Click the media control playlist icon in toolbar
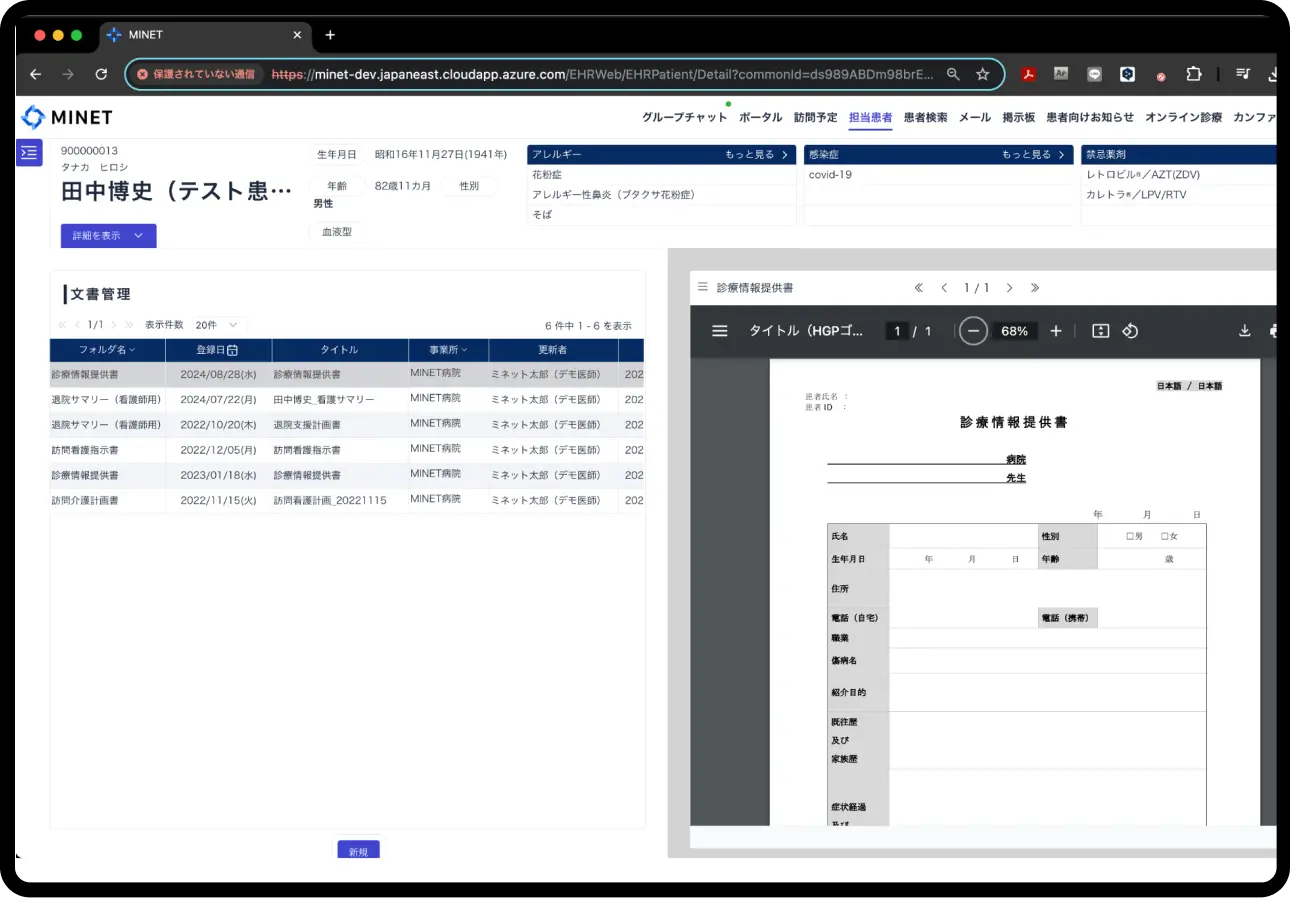This screenshot has width=1290, height=898. coord(1243,74)
